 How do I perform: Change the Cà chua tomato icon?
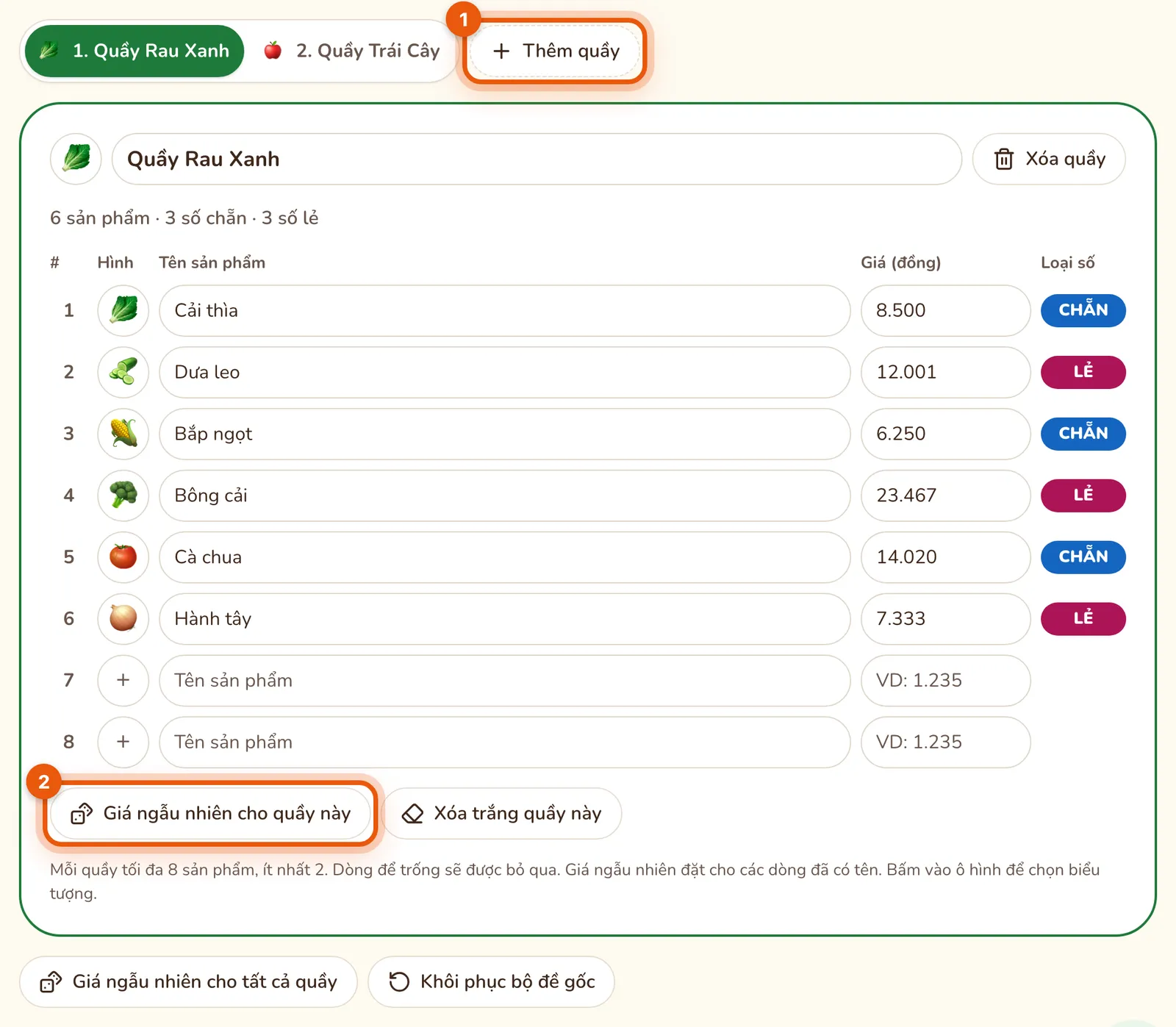[123, 557]
